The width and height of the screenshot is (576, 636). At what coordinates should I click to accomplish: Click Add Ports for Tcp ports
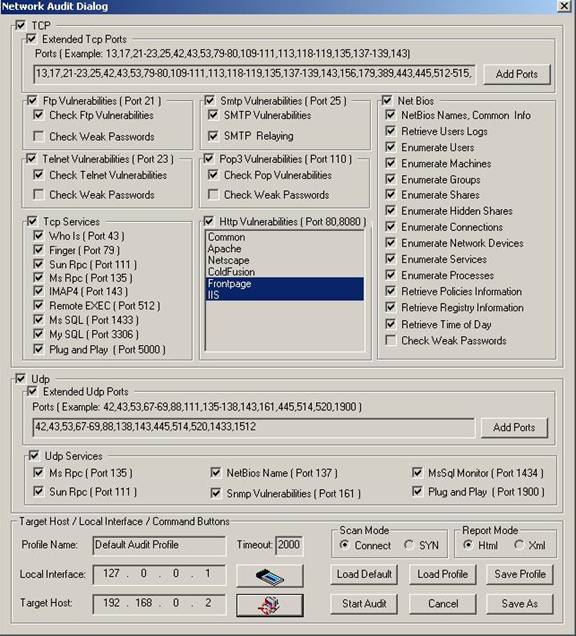pyautogui.click(x=517, y=74)
